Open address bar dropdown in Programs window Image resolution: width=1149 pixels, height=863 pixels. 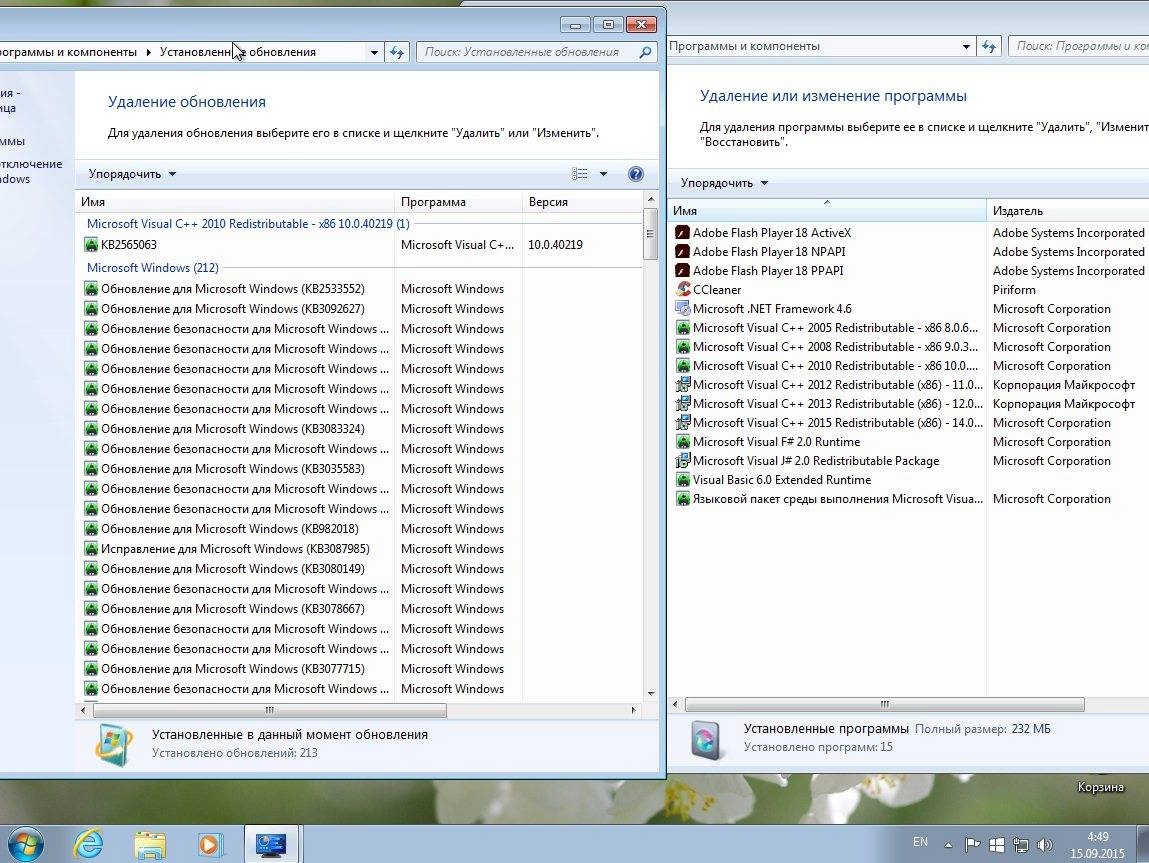967,46
